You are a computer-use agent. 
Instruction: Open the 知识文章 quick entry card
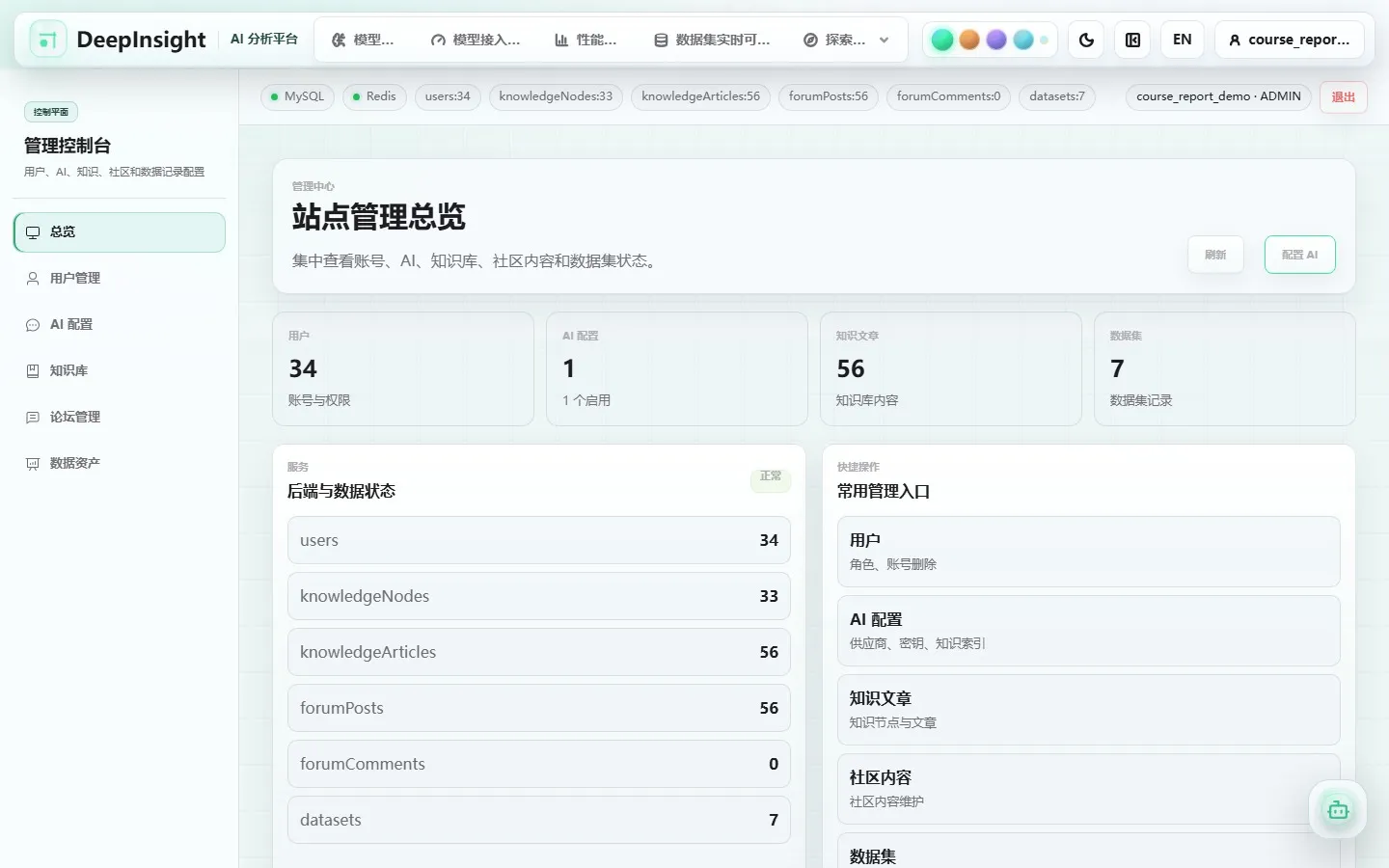click(x=1088, y=710)
